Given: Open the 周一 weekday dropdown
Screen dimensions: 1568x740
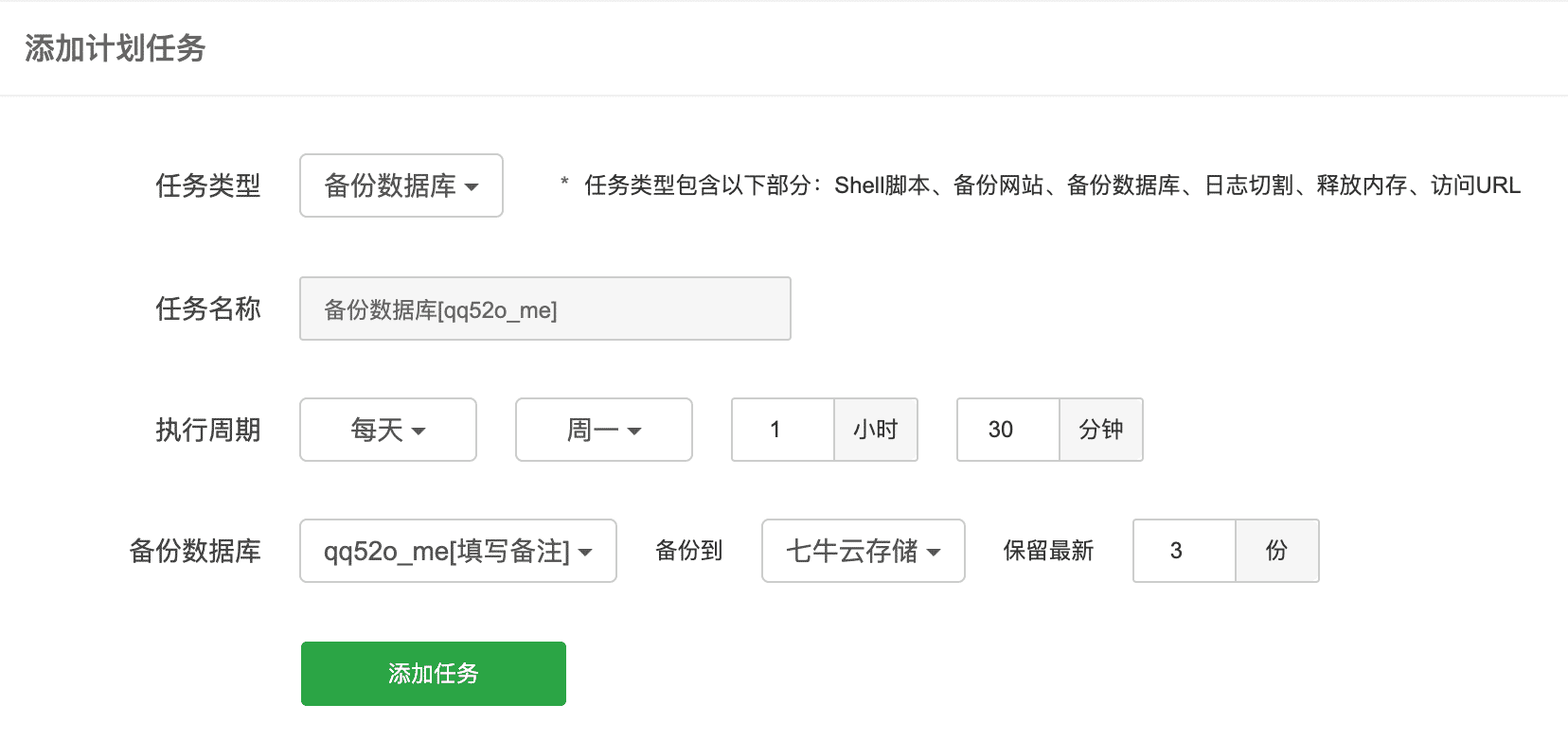Looking at the screenshot, I should [x=604, y=430].
